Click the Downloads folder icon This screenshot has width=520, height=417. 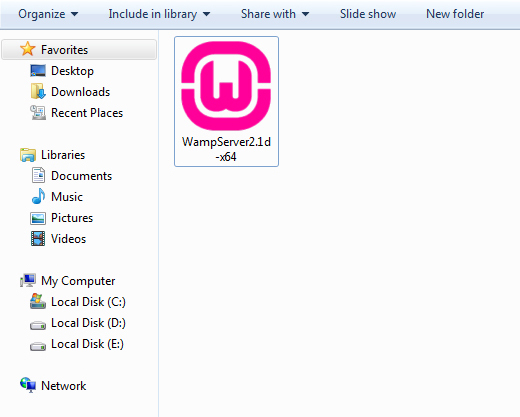[38, 92]
